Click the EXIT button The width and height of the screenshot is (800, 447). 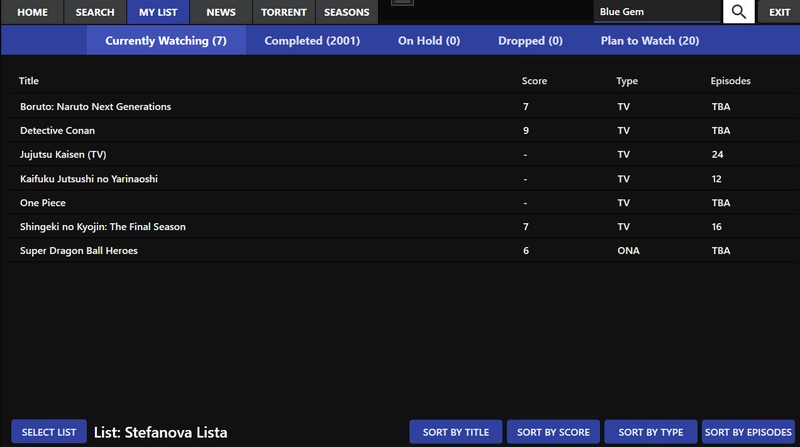(779, 12)
